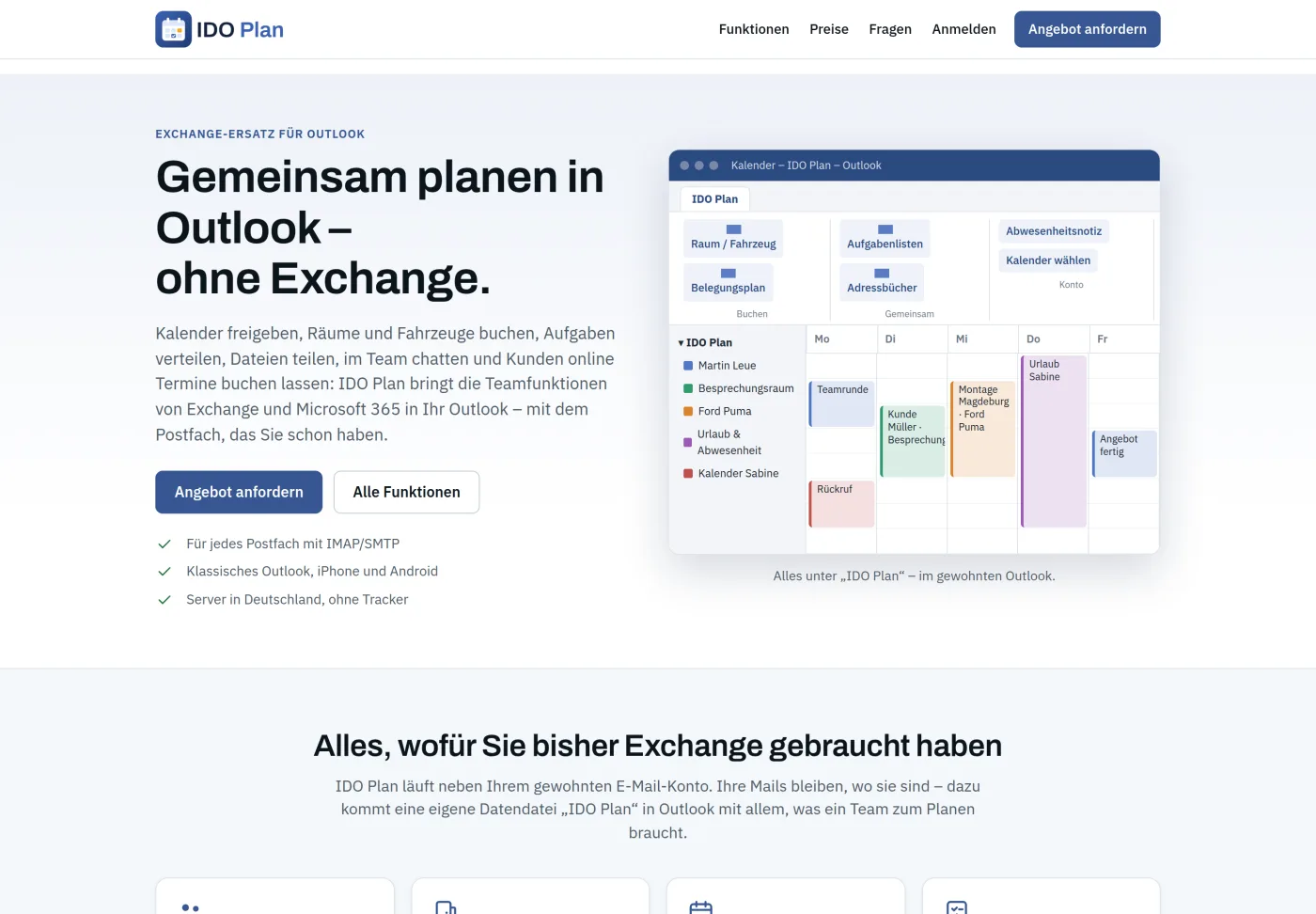Select Martin Leue in the calendar list
The height and width of the screenshot is (914, 1316).
pyautogui.click(x=727, y=366)
